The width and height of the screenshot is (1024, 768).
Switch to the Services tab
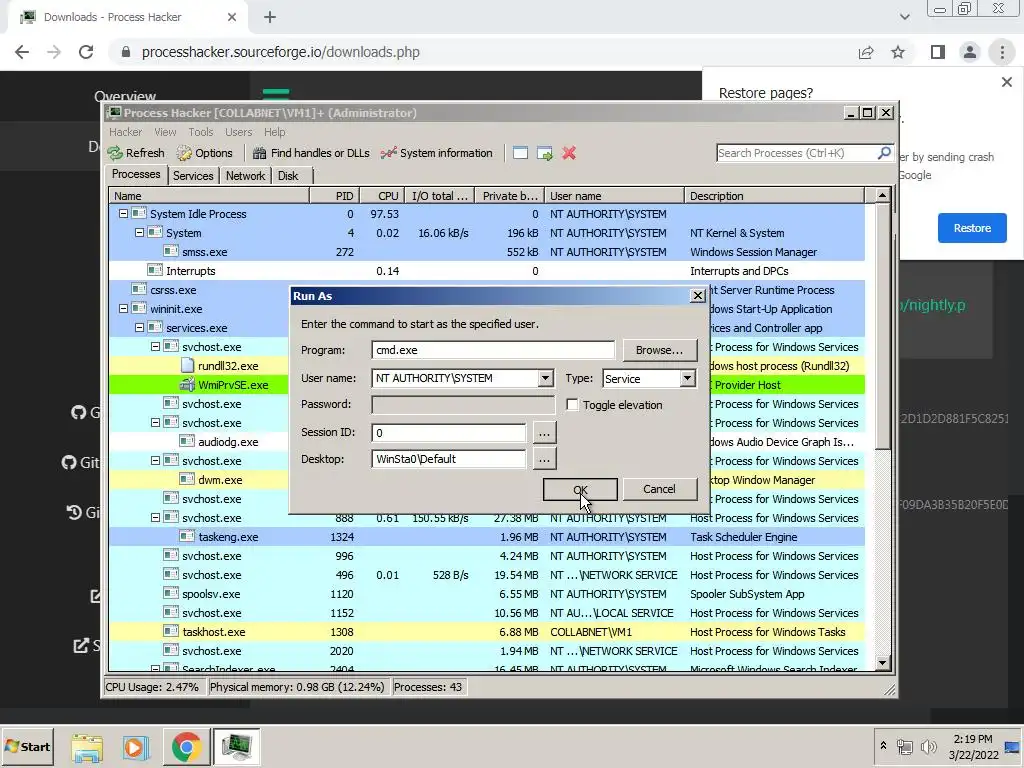click(193, 176)
